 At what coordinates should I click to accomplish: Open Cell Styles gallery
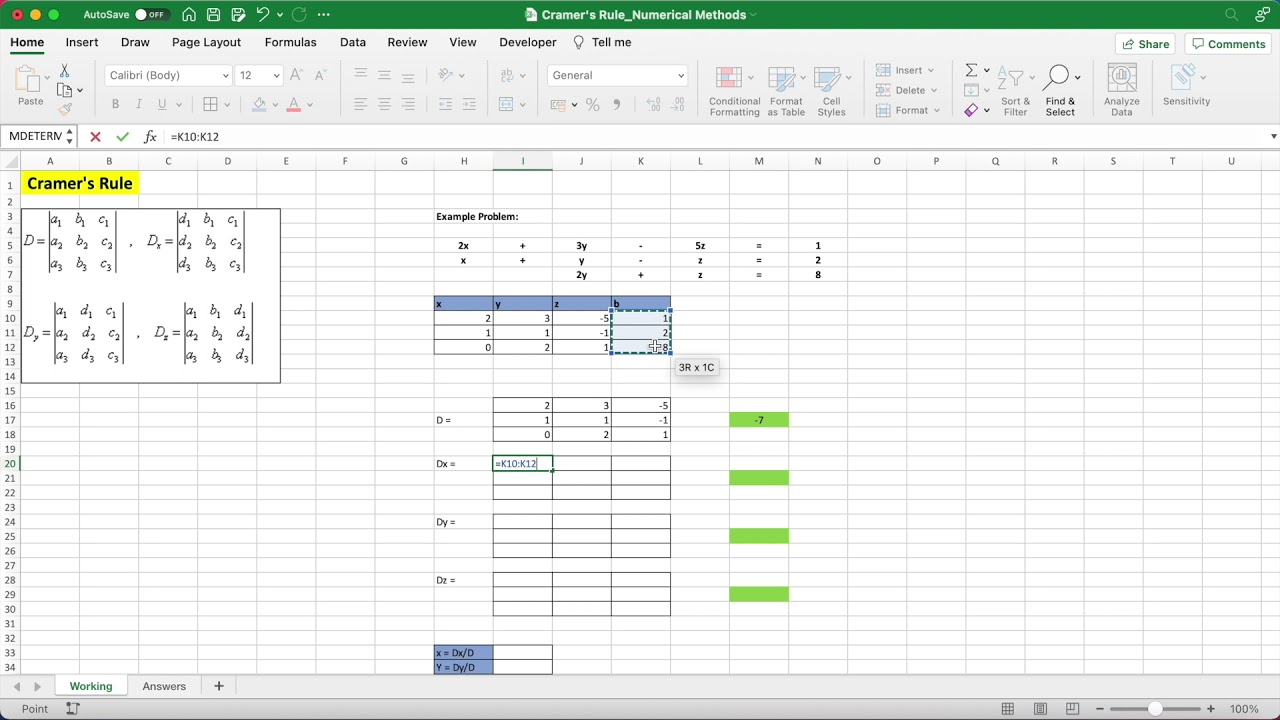click(x=831, y=91)
